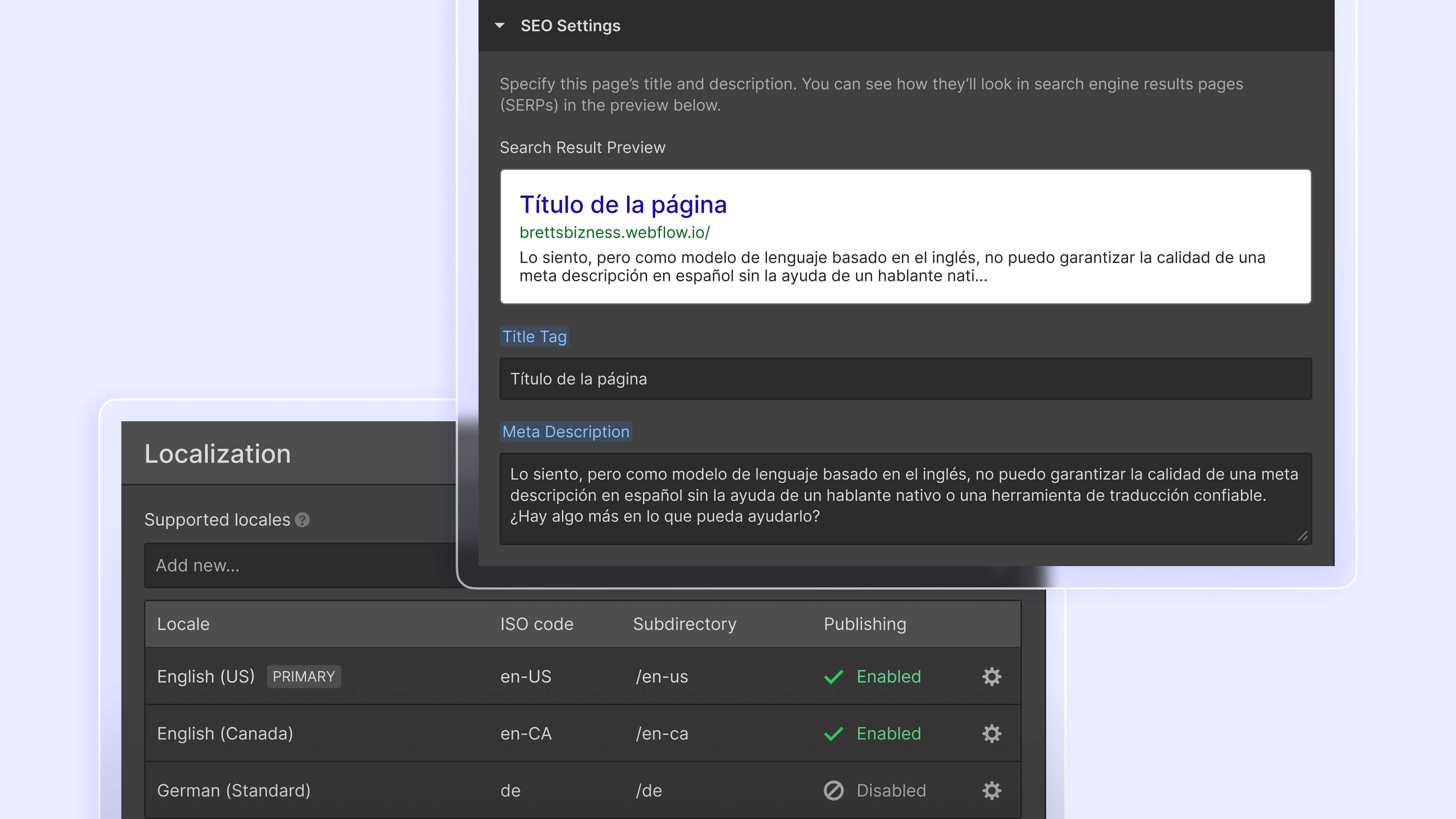Screen dimensions: 1456x819
Task: Click the Locale column header
Action: click(183, 624)
